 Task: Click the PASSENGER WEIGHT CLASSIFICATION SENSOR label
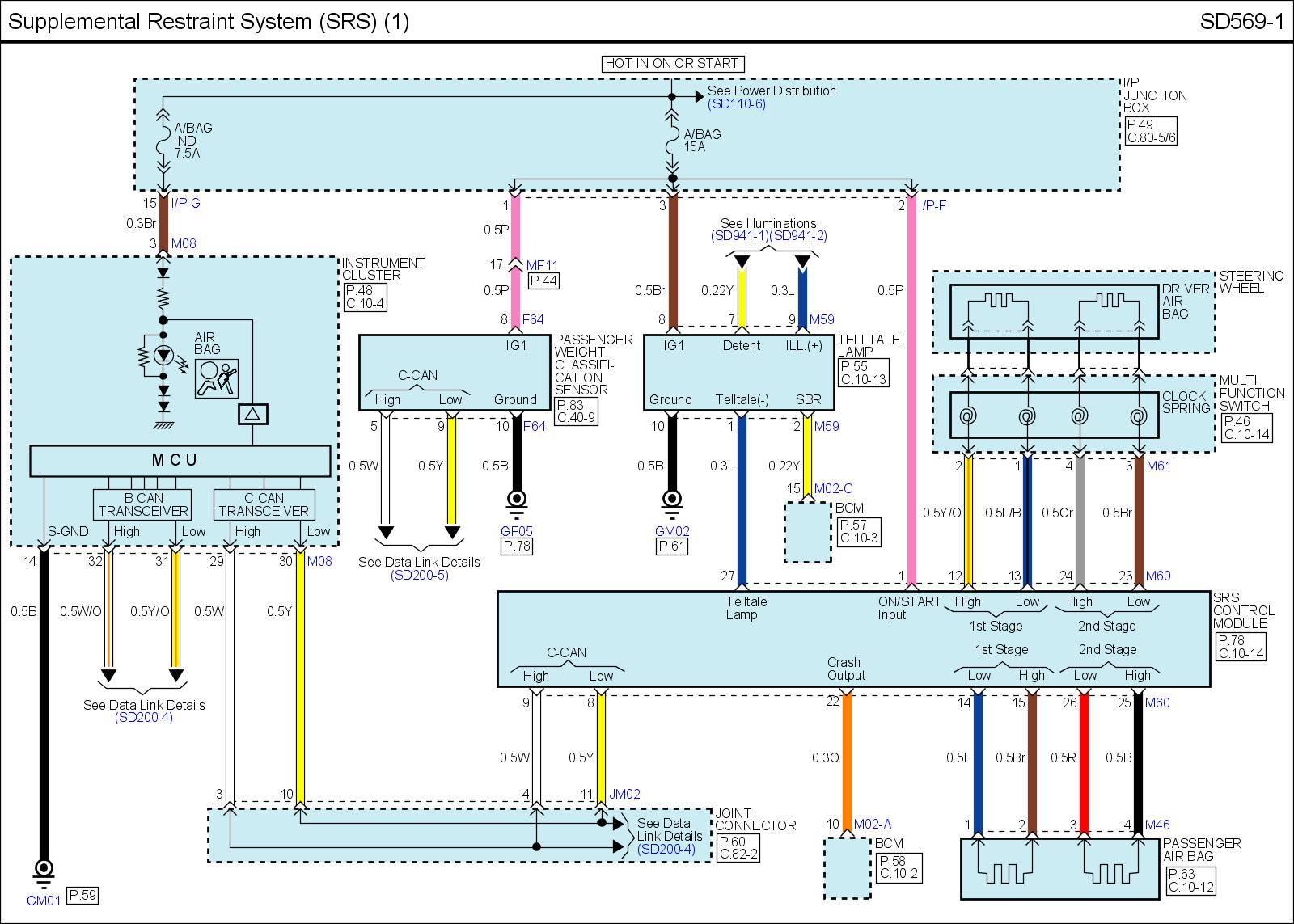[594, 365]
